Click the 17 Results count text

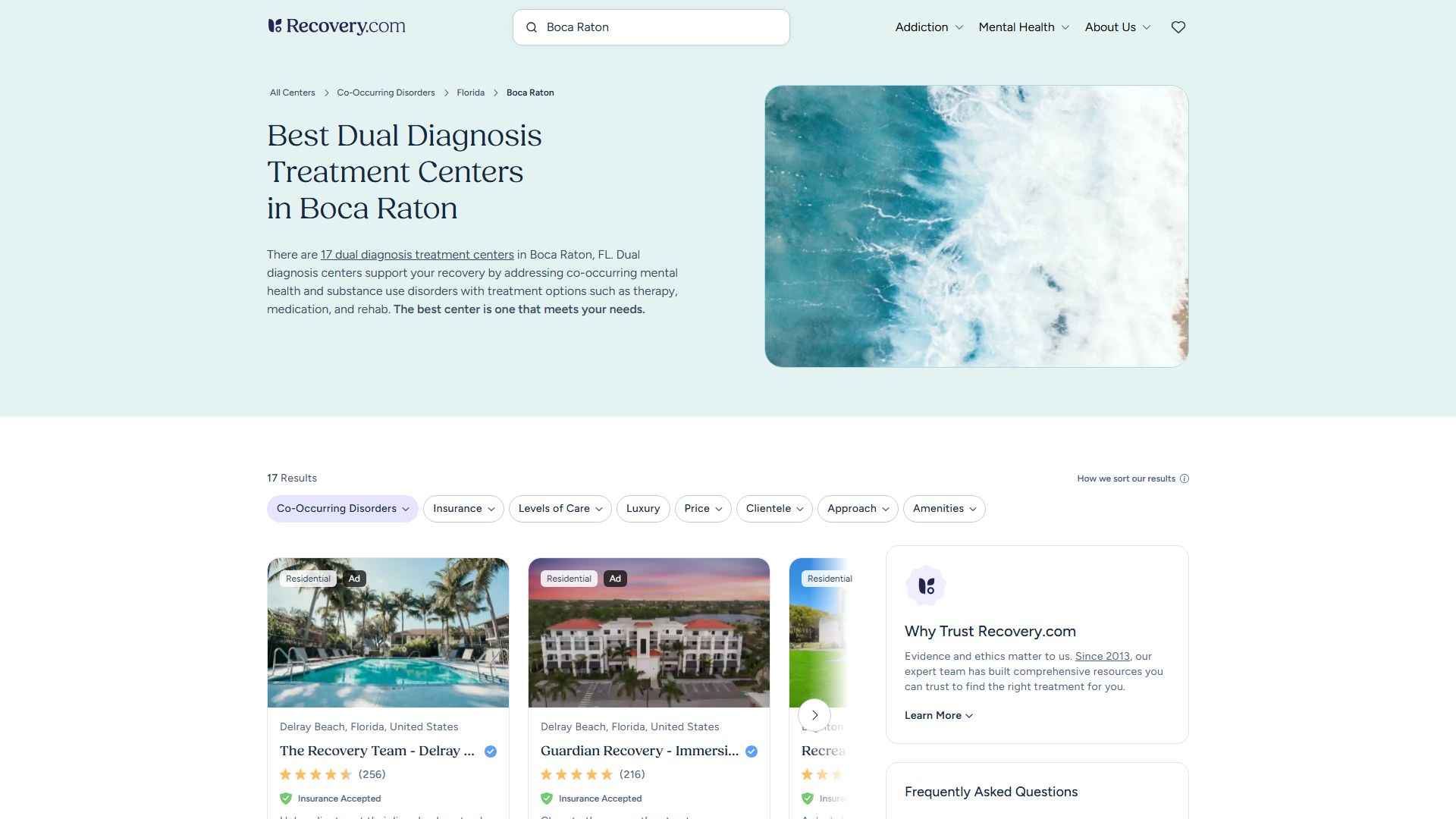292,479
